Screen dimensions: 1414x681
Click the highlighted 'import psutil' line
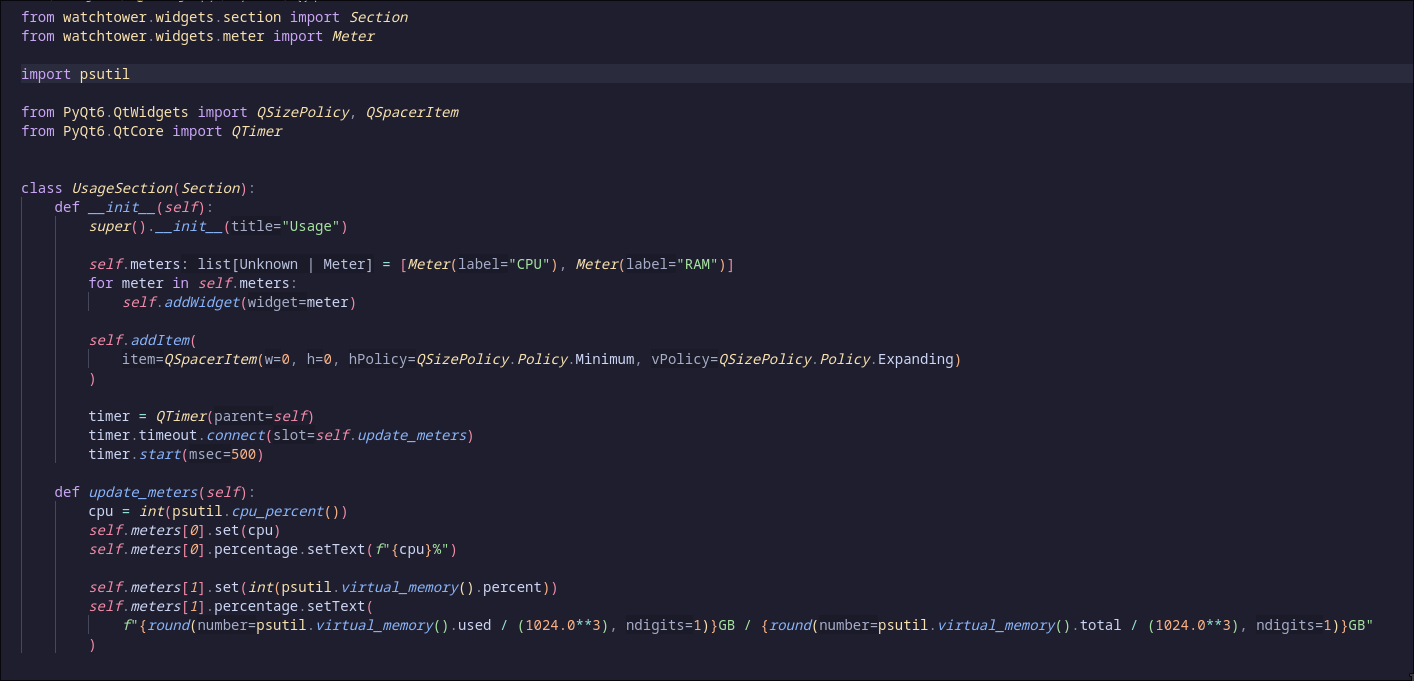click(x=76, y=74)
